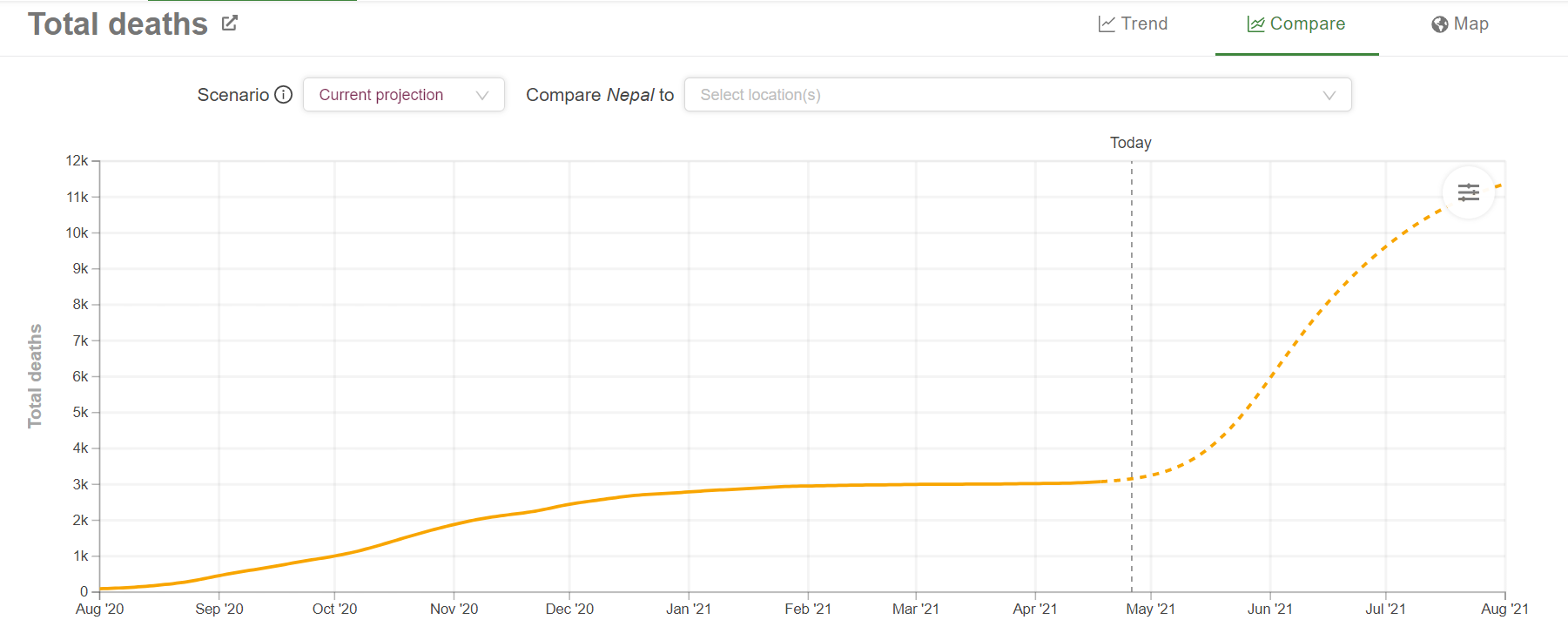
Task: Switch to the Trend tab
Action: [1144, 24]
